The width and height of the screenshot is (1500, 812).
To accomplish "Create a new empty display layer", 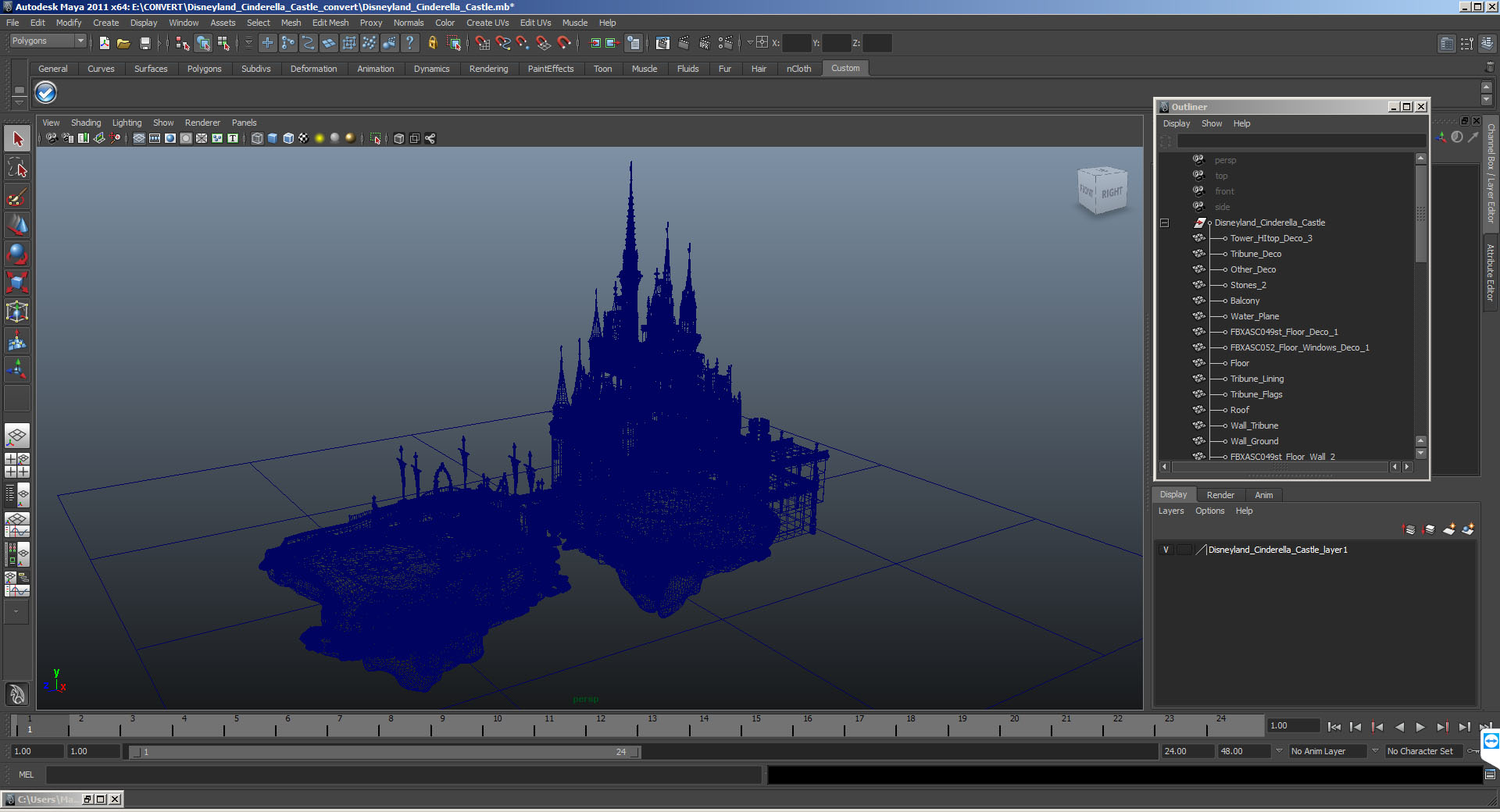I will (1449, 529).
